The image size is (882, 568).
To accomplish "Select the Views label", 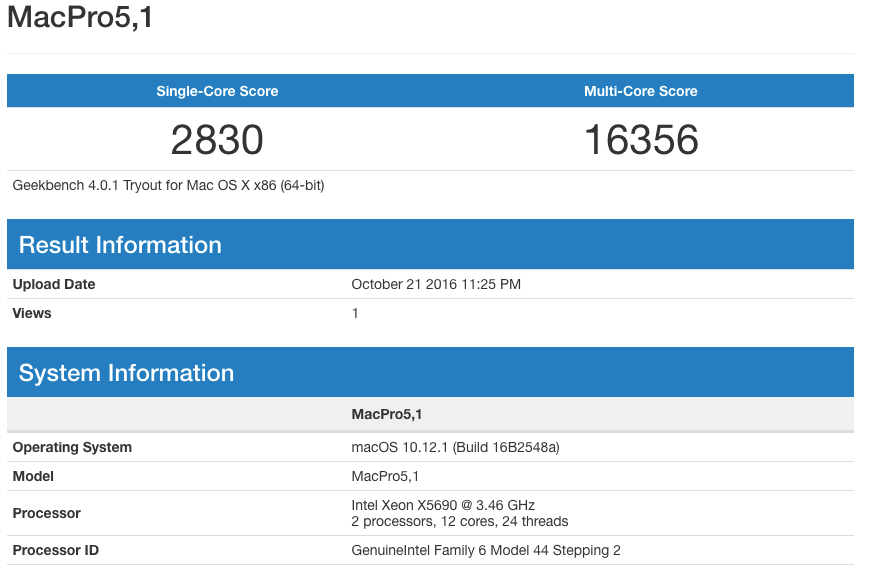I will coord(32,313).
